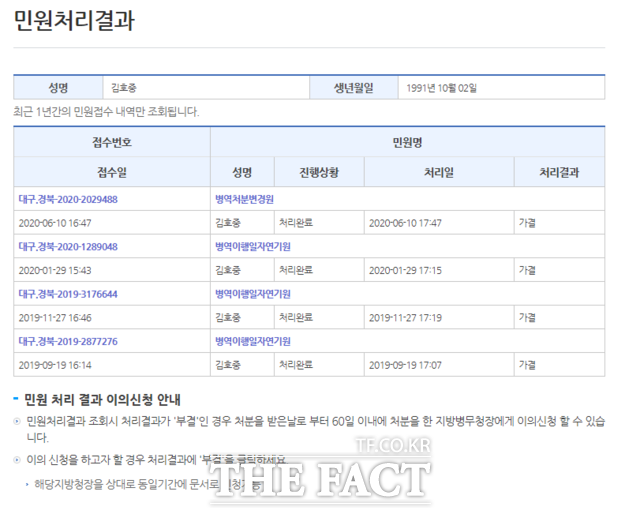
Task: Click the 처리결과 column header
Action: coord(559,172)
